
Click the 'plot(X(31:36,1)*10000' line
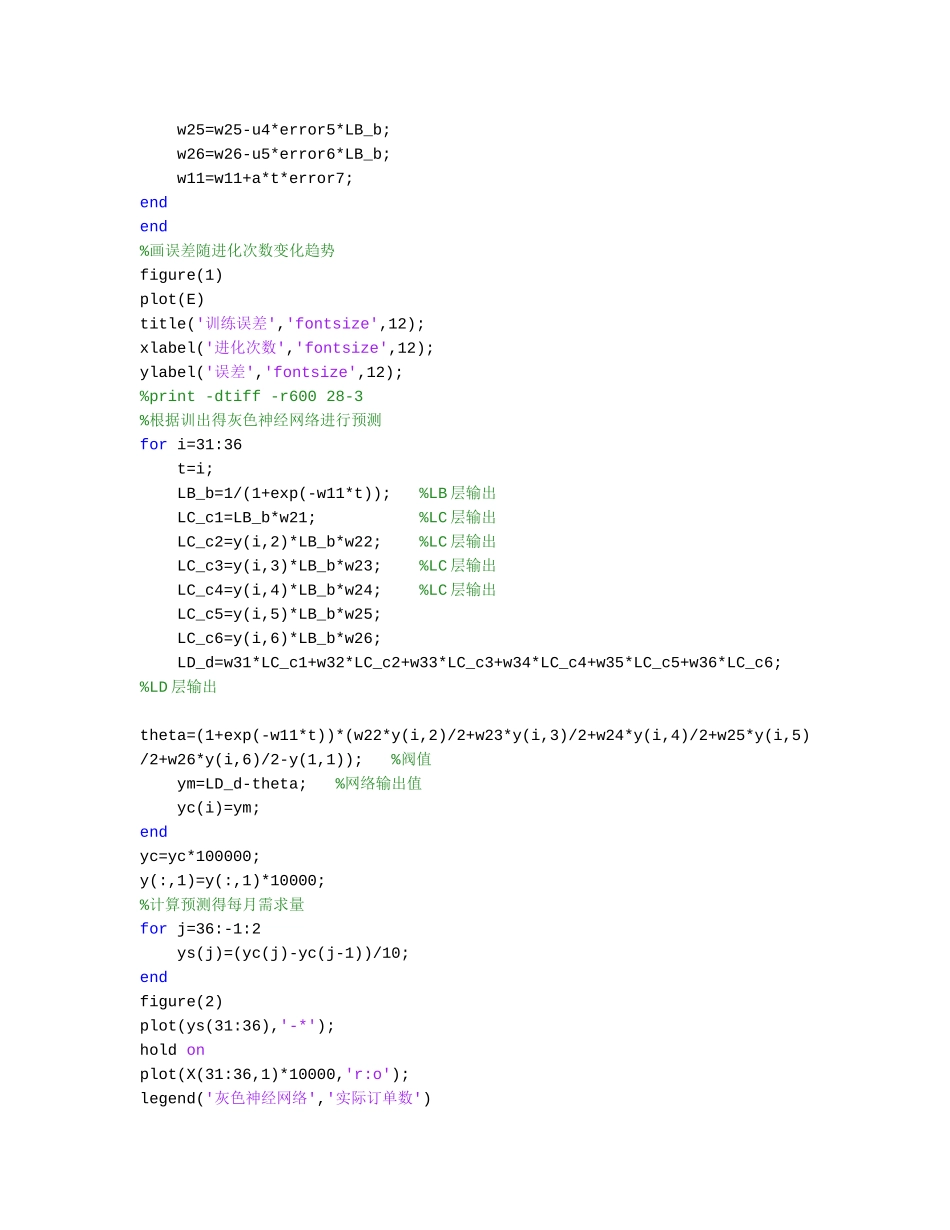(x=275, y=1074)
